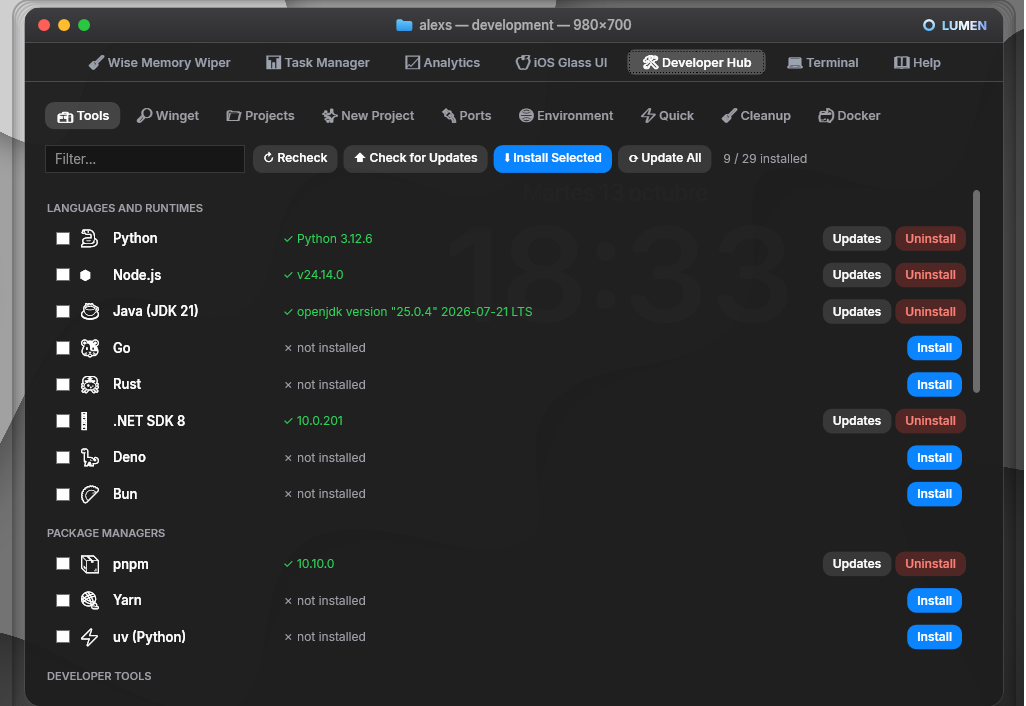Screen dimensions: 1026x706
Task: Open the New Project sub-tab
Action: pyautogui.click(x=368, y=116)
